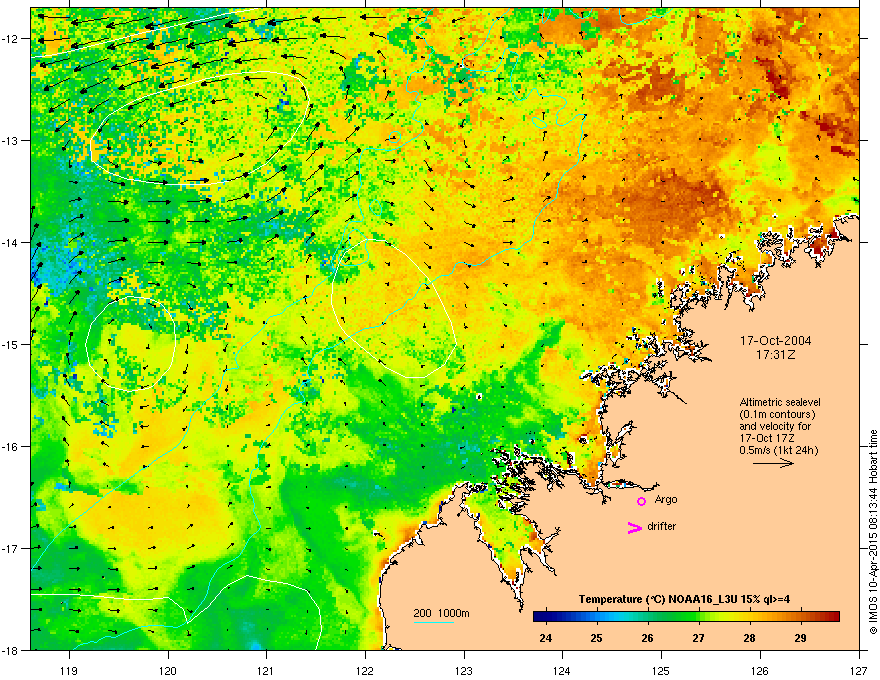This screenshot has height=680, width=880.
Task: Select the temperature color bar
Action: [x=686, y=617]
